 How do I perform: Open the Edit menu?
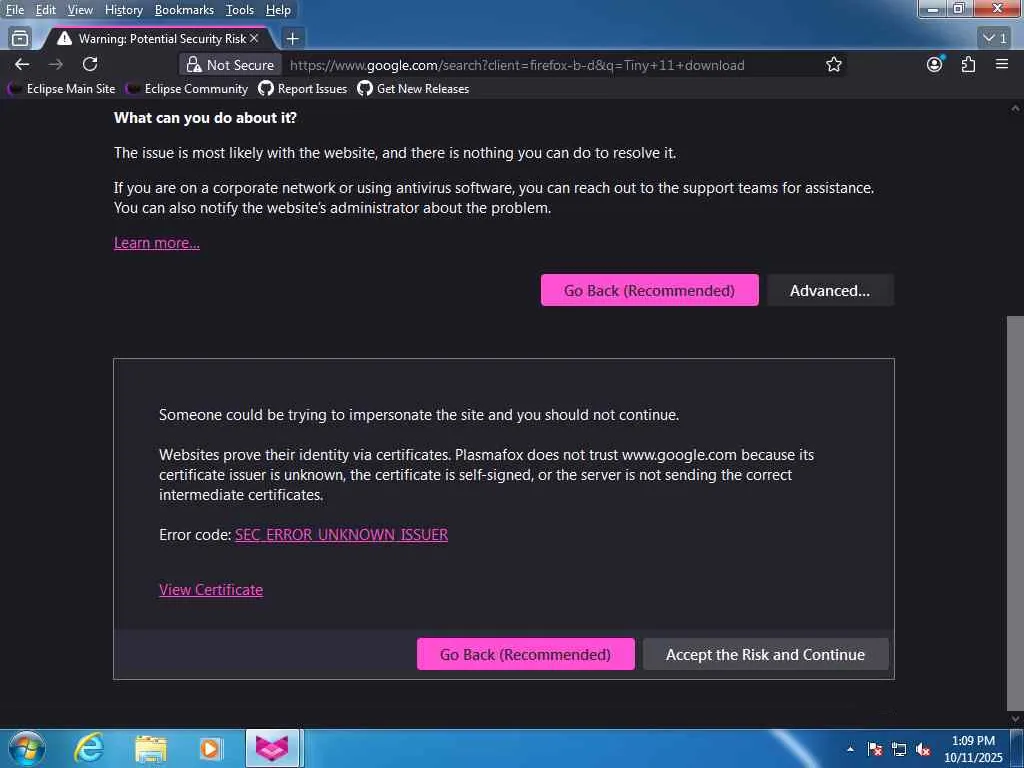pyautogui.click(x=45, y=10)
